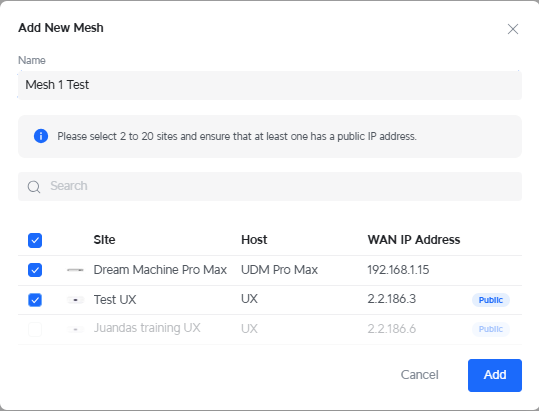Click the Public badge next to 2.2.186.3
The width and height of the screenshot is (539, 411).
click(491, 300)
